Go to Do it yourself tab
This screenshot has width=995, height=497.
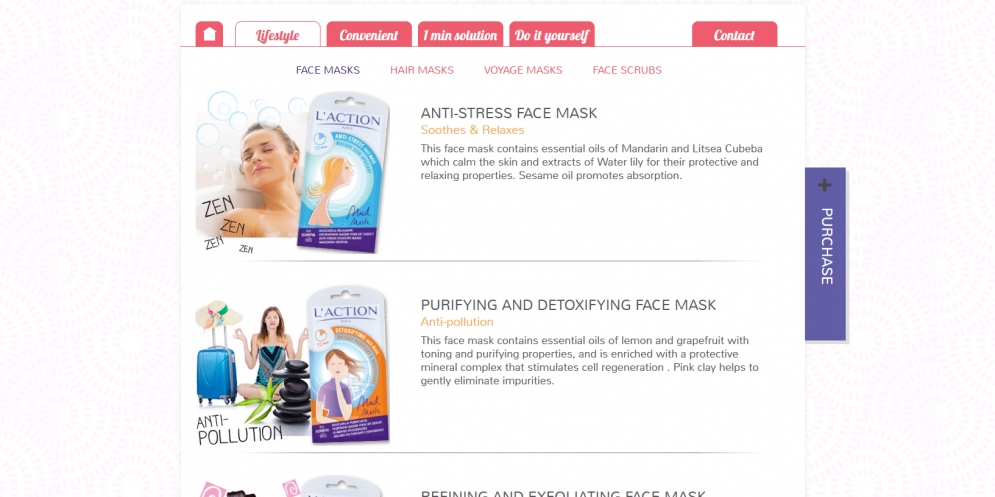(551, 35)
